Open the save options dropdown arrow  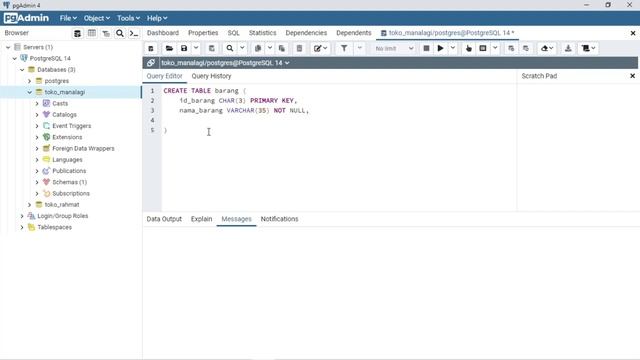point(196,48)
